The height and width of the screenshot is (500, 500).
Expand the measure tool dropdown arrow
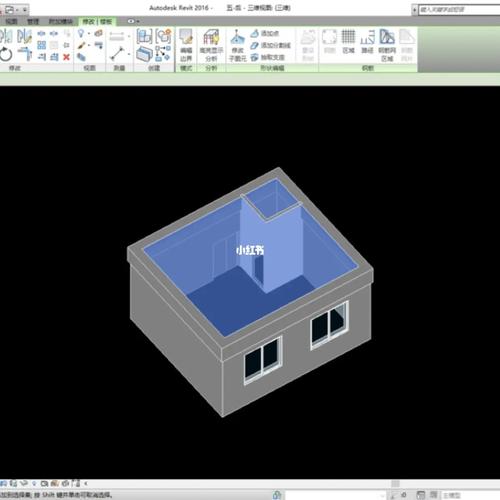[129, 54]
